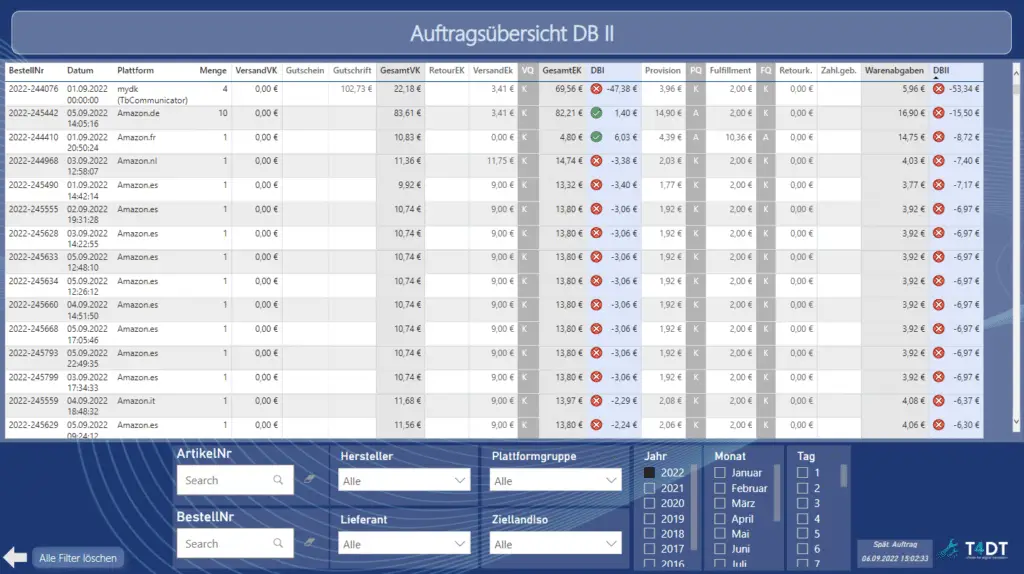Sort by the Provision column header
Image resolution: width=1024 pixels, height=574 pixels.
coord(662,71)
